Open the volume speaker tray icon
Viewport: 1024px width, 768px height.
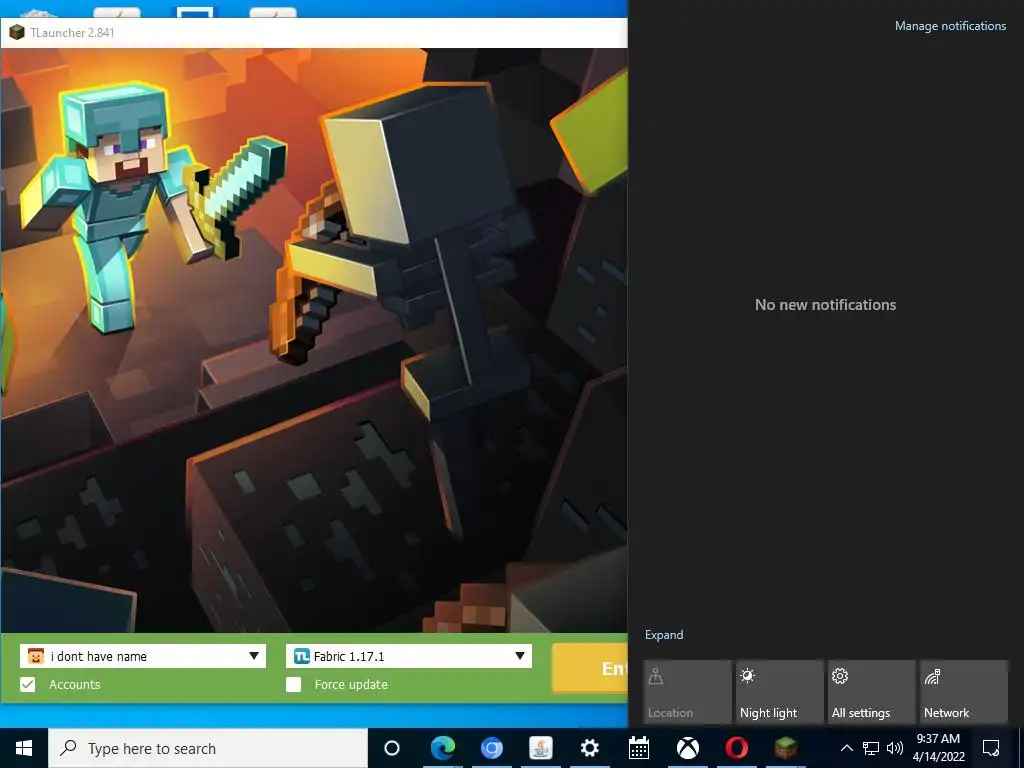tap(895, 748)
